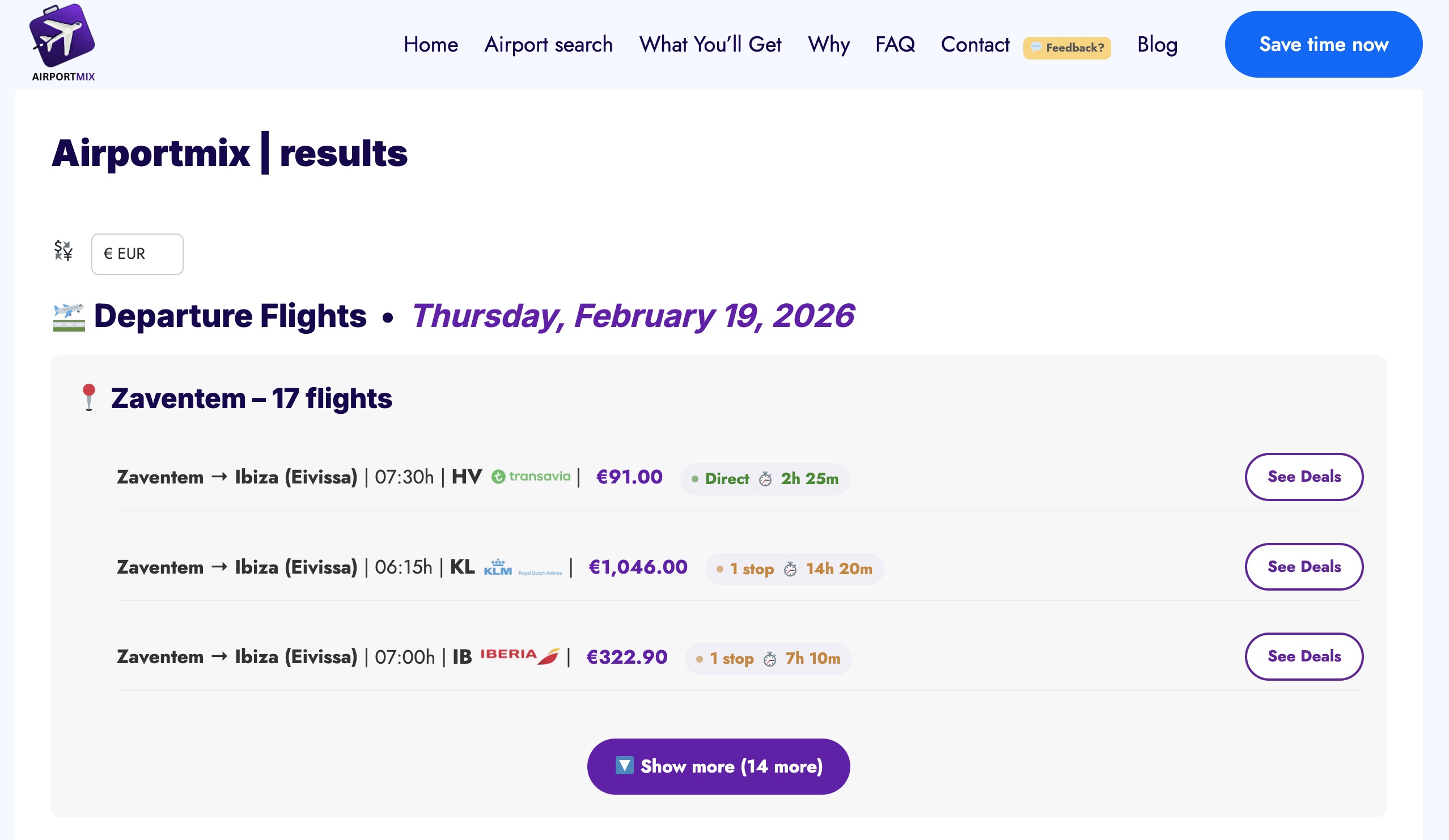See Deals for the €91.00 Transavia flight
Image resolution: width=1449 pixels, height=840 pixels.
1304,477
